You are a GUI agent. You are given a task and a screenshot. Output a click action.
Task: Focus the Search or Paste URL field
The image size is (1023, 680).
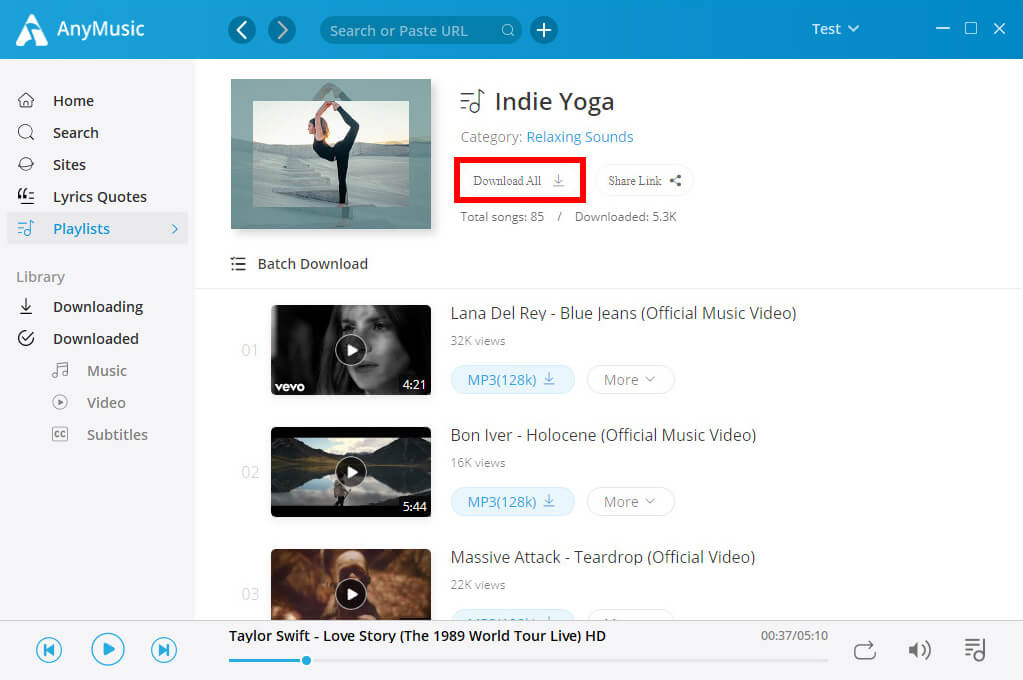(420, 31)
